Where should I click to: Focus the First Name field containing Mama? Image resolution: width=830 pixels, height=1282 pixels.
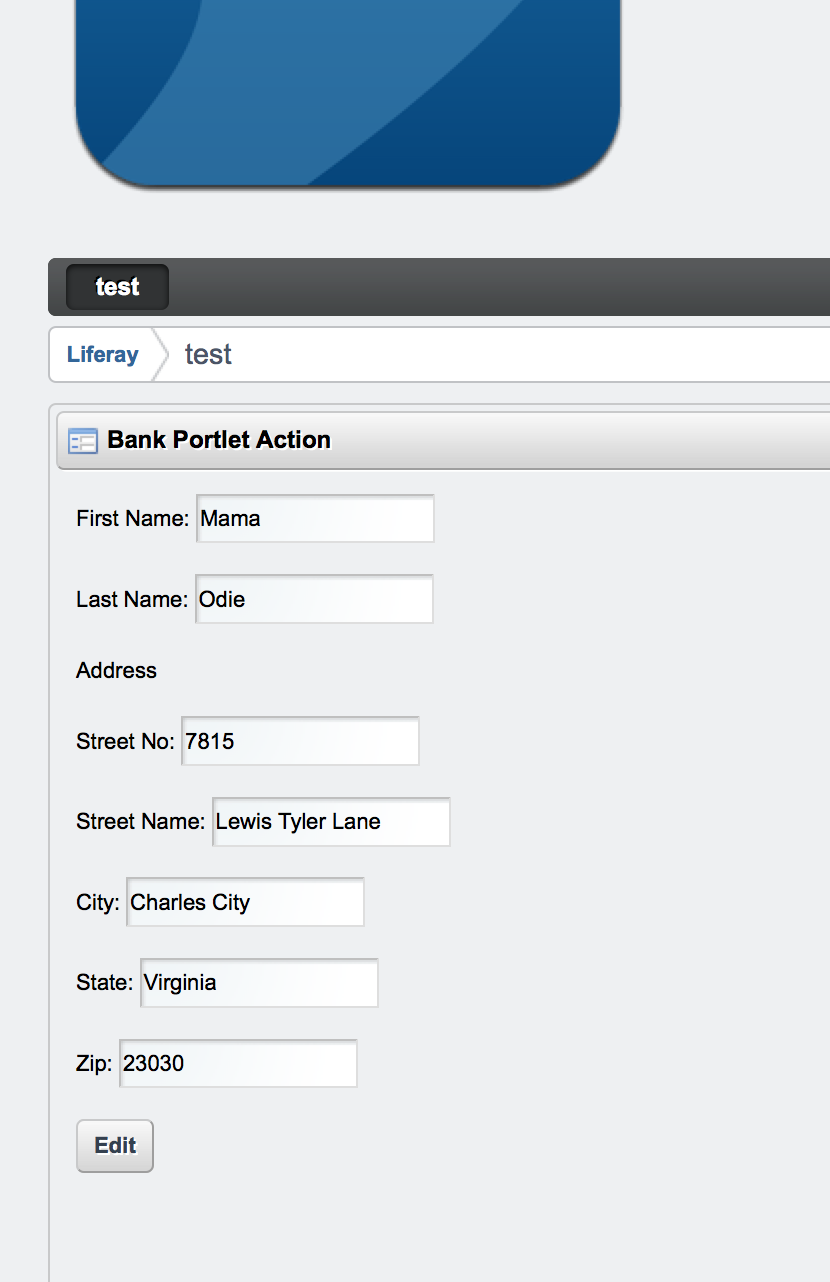click(315, 518)
